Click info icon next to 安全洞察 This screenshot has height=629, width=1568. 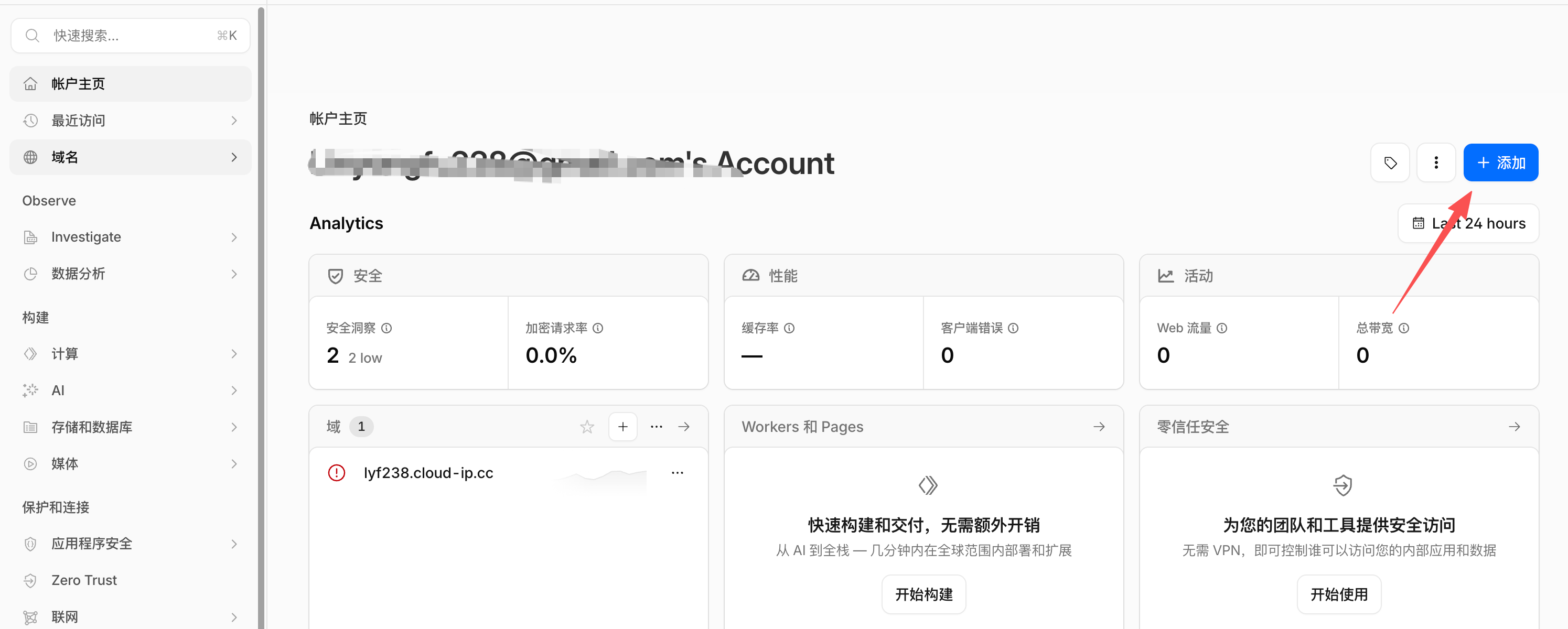pos(386,329)
